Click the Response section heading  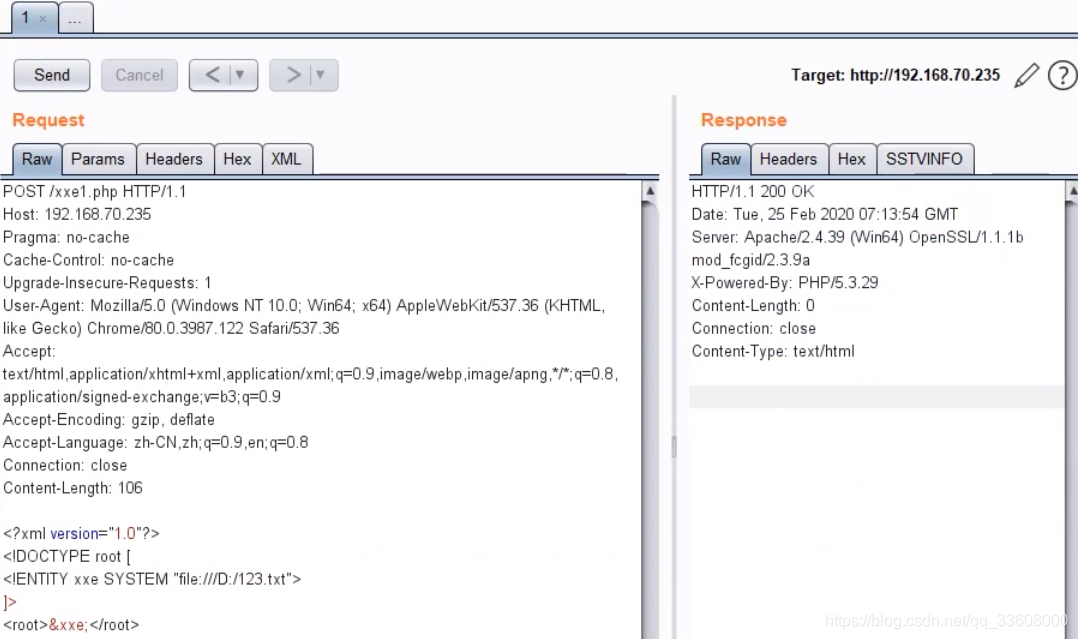[743, 120]
